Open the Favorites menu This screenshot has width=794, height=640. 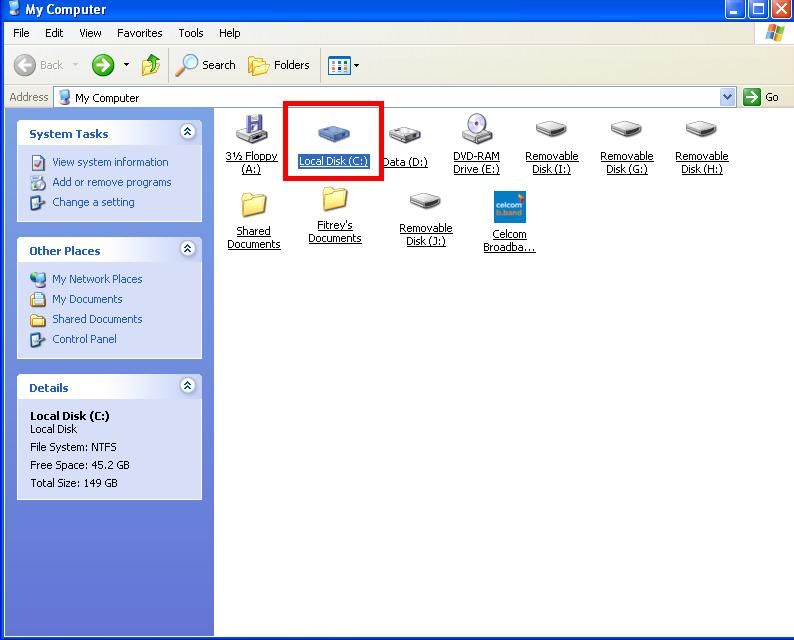139,33
